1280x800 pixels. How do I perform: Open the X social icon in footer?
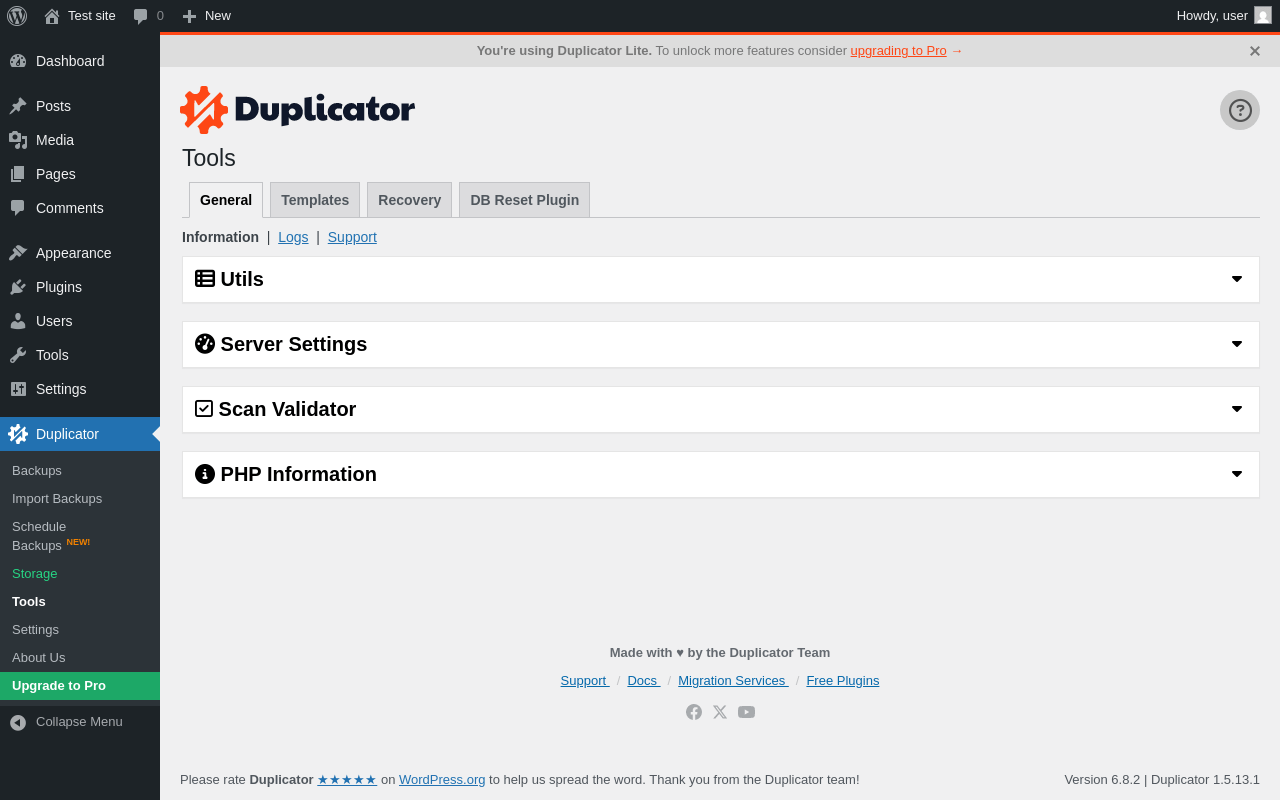[720, 712]
